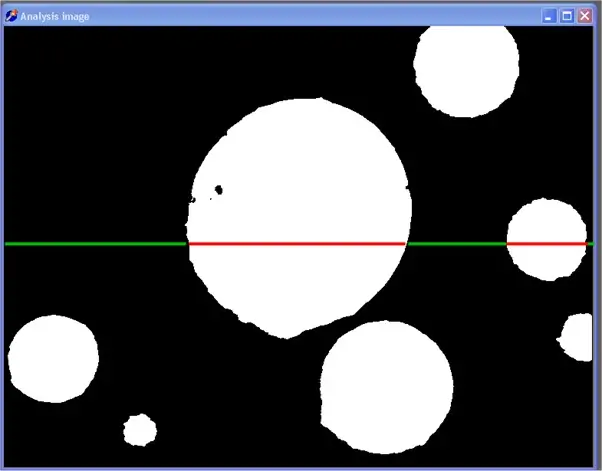This screenshot has height=471, width=602.
Task: Click the app icon in the title bar
Action: pos(11,16)
